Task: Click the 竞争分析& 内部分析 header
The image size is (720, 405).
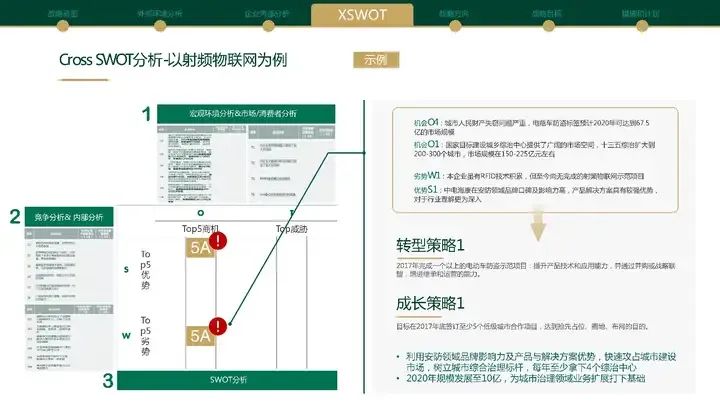Action: pos(69,217)
